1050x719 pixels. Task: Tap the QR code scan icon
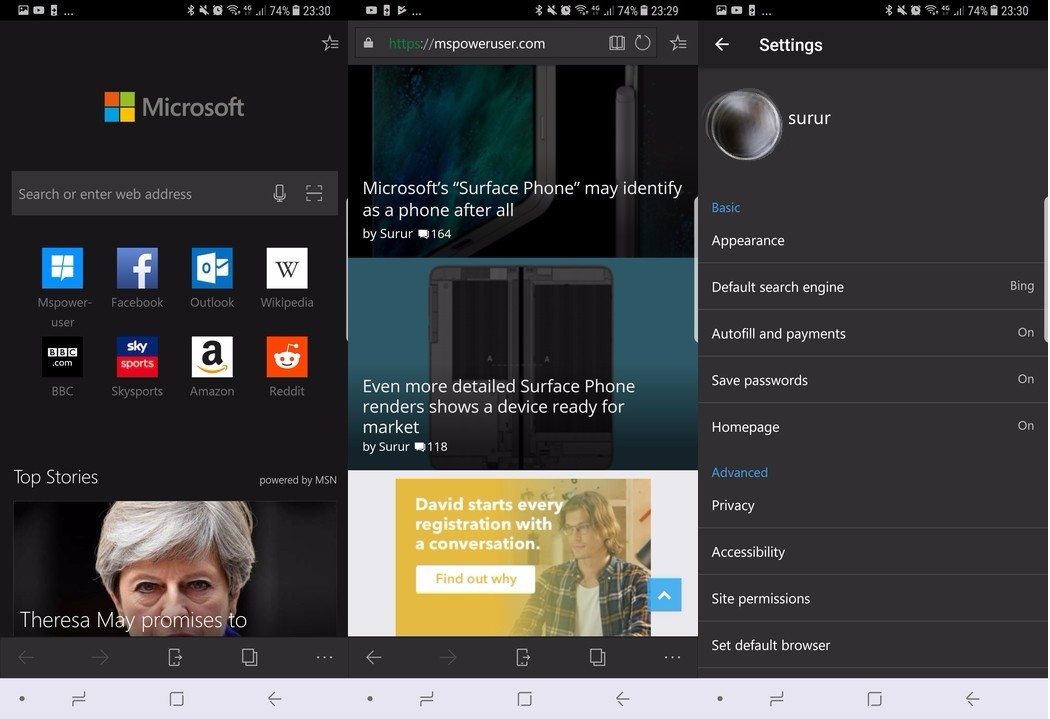(x=314, y=193)
